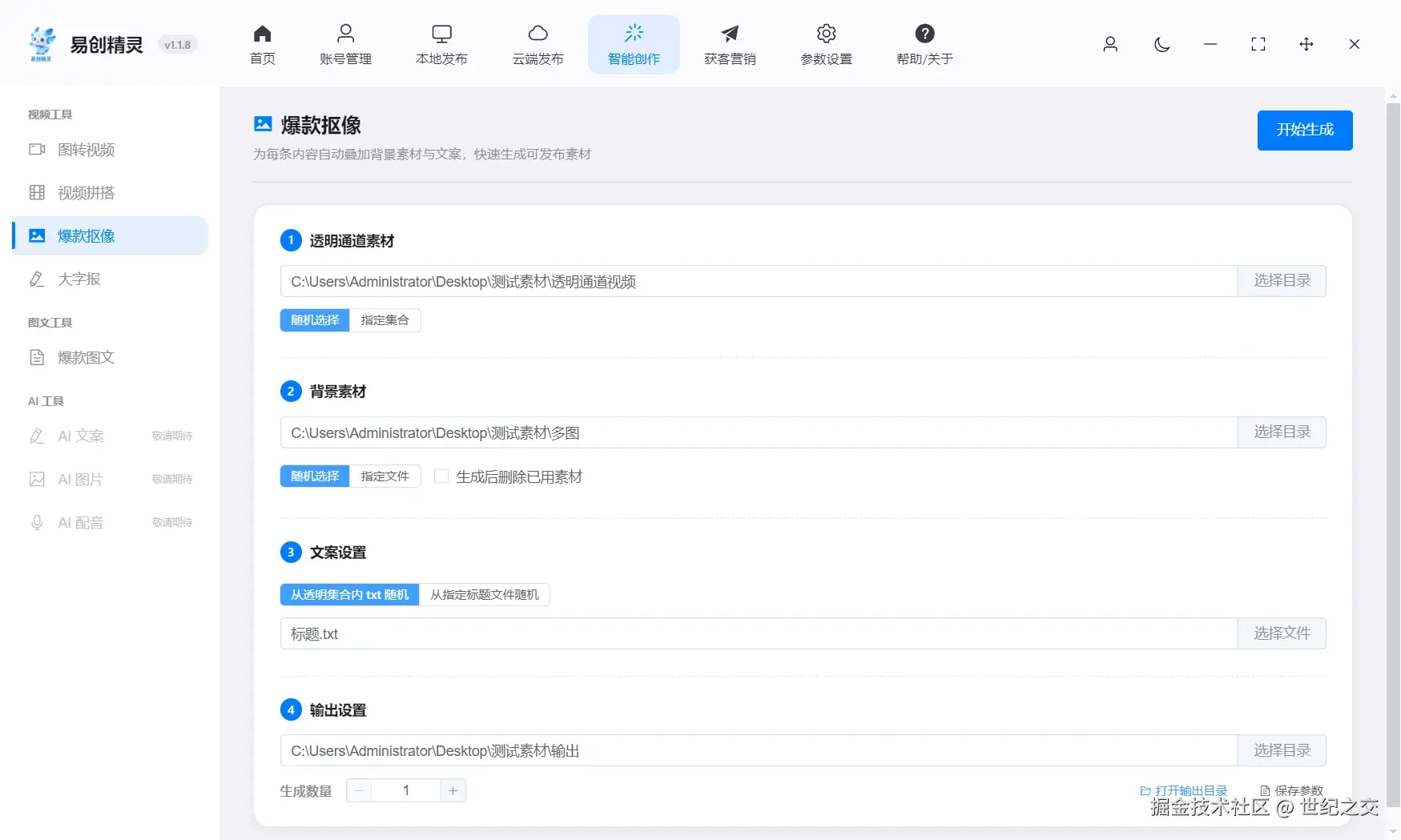This screenshot has height=840, width=1401.
Task: Switch 背景素材 to 指定文件 mode
Action: pos(385,476)
